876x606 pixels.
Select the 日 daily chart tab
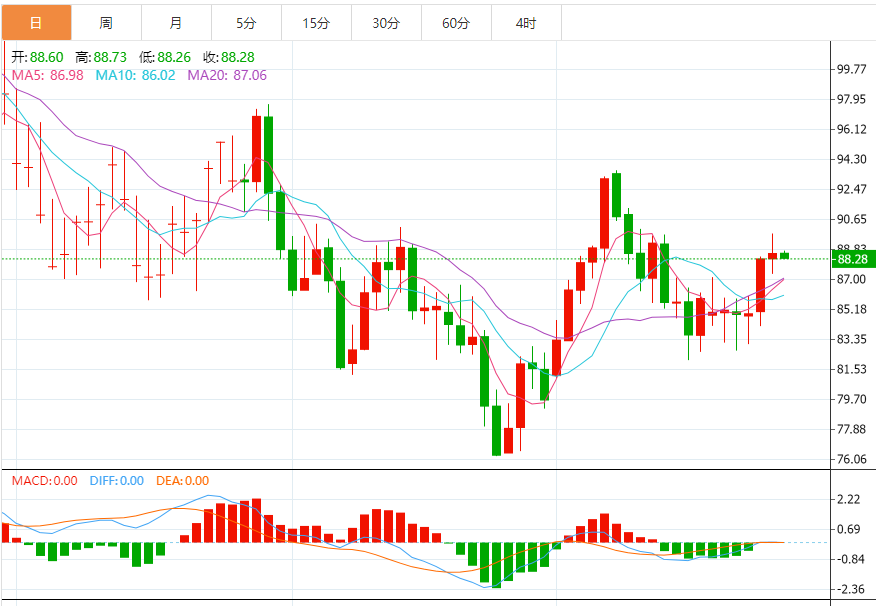click(x=36, y=23)
